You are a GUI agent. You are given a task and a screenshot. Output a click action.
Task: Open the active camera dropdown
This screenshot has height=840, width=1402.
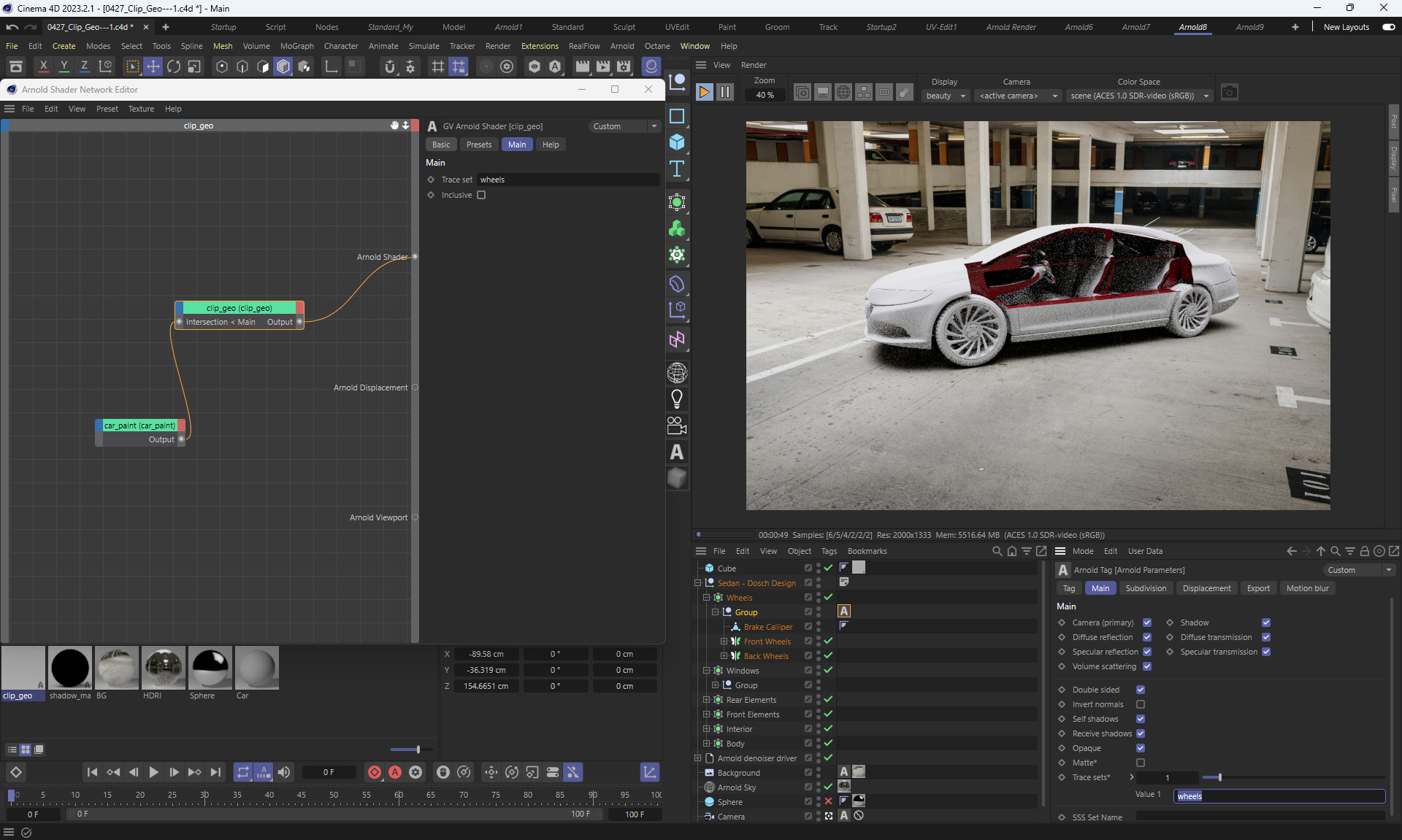click(1018, 96)
